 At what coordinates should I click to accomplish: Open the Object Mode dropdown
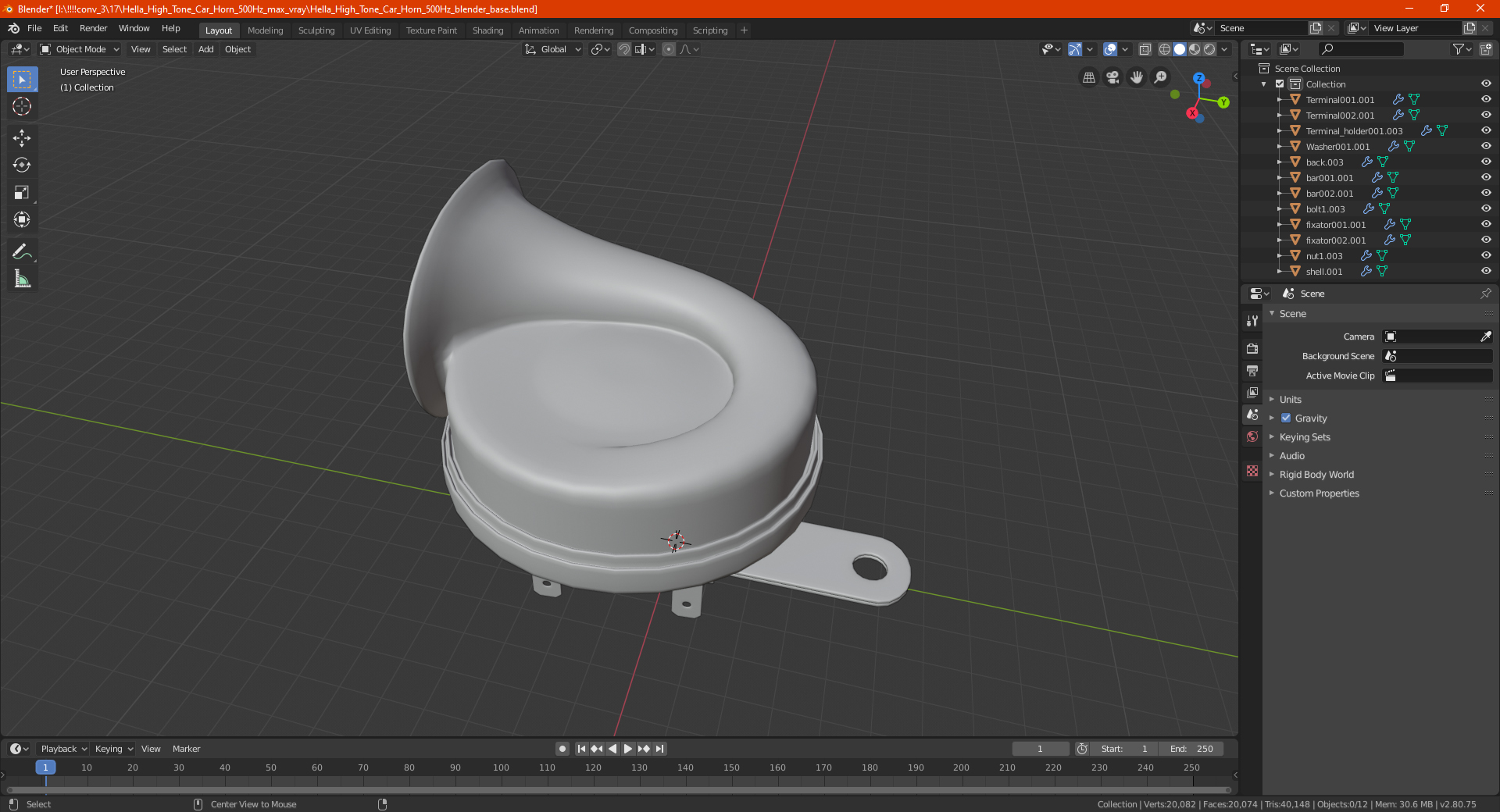tap(80, 49)
